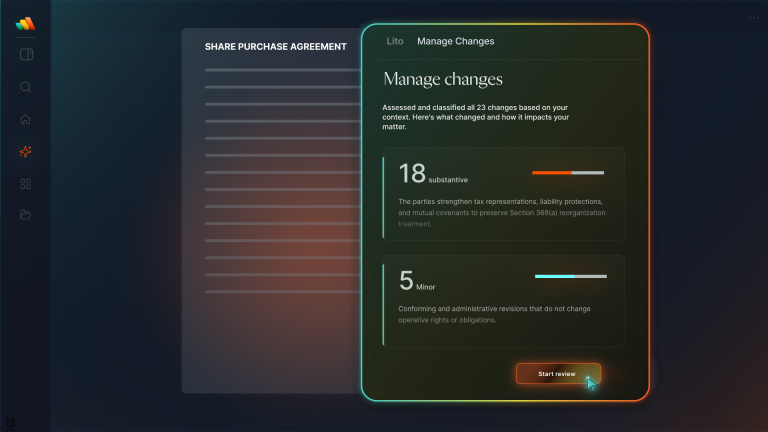The height and width of the screenshot is (432, 768).
Task: Select the substantive changes description text
Action: click(502, 213)
